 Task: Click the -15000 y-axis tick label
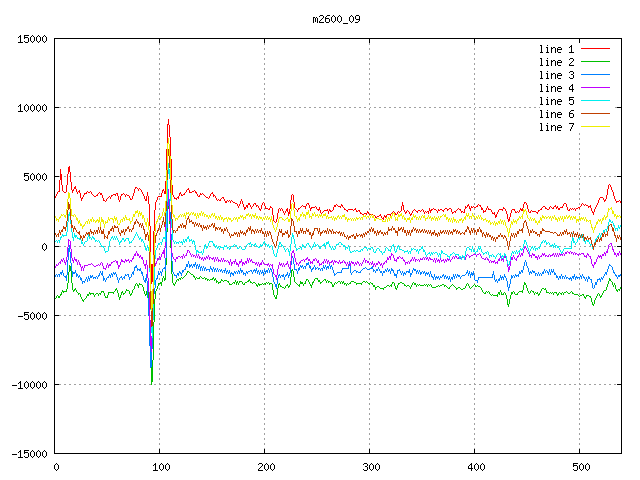click(x=26, y=454)
